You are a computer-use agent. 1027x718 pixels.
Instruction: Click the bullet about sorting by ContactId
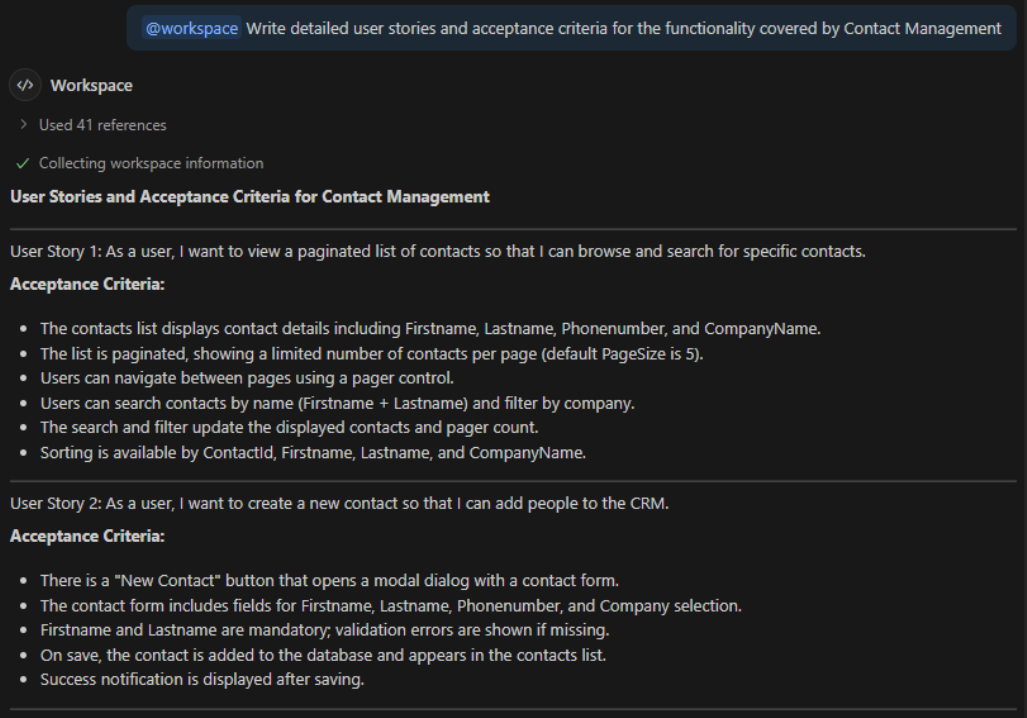312,453
